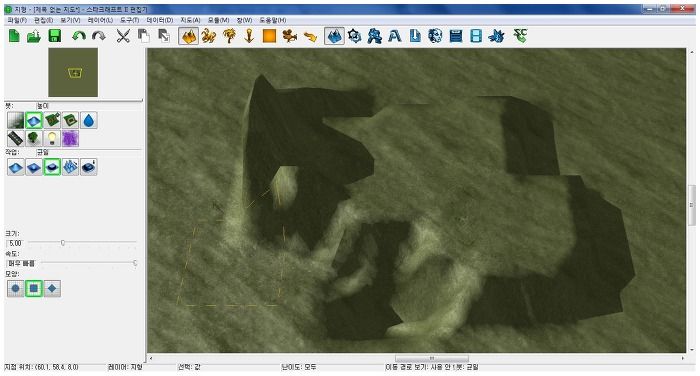Click the minimap preview thumbnail
Screen dimensions: 700x376
73,72
